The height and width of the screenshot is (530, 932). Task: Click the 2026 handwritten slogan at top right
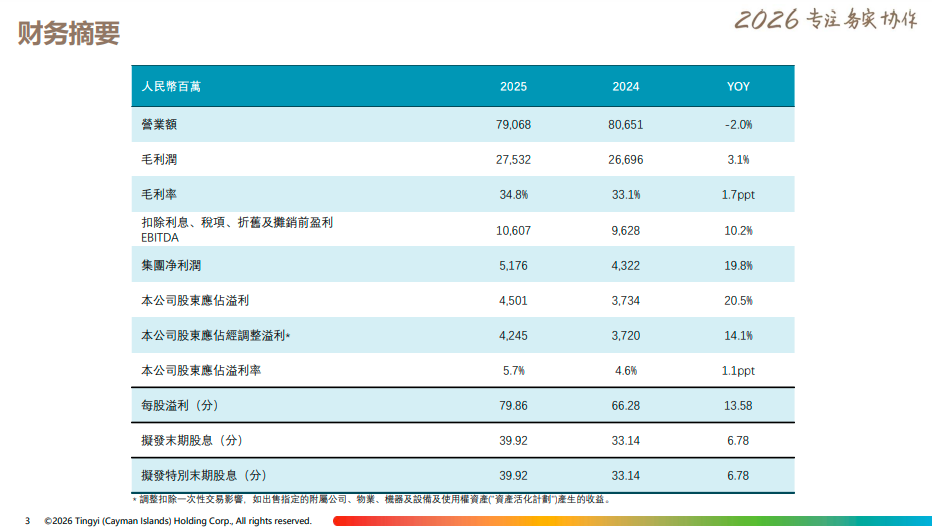point(825,20)
